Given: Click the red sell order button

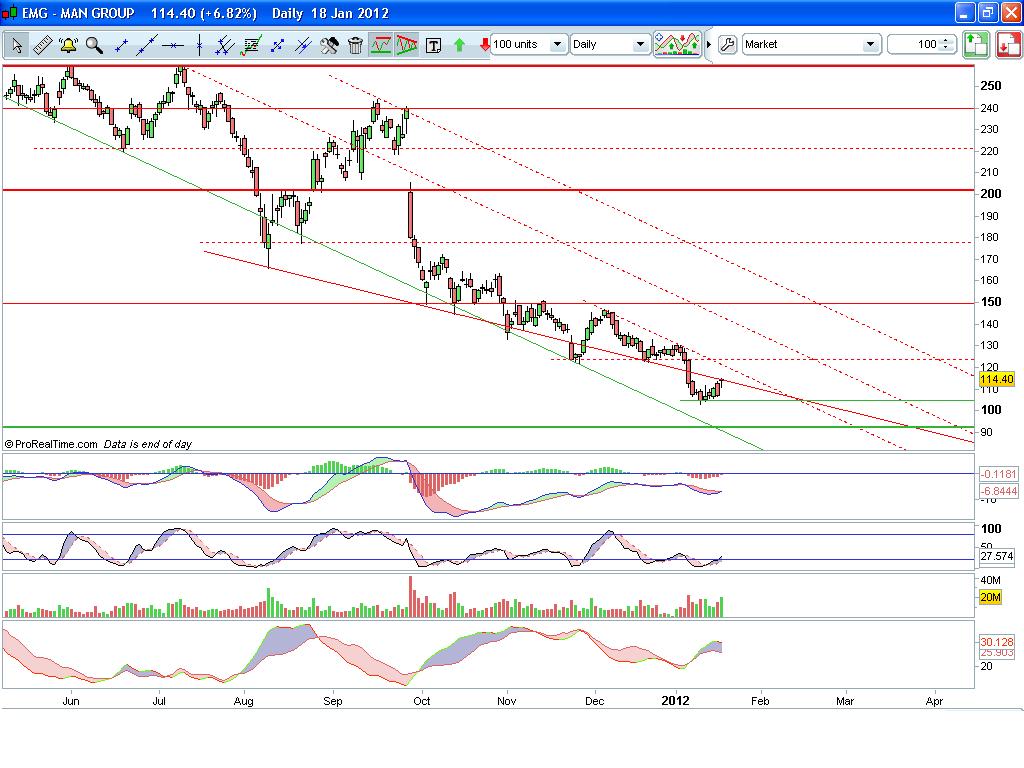Looking at the screenshot, I should coord(1008,45).
